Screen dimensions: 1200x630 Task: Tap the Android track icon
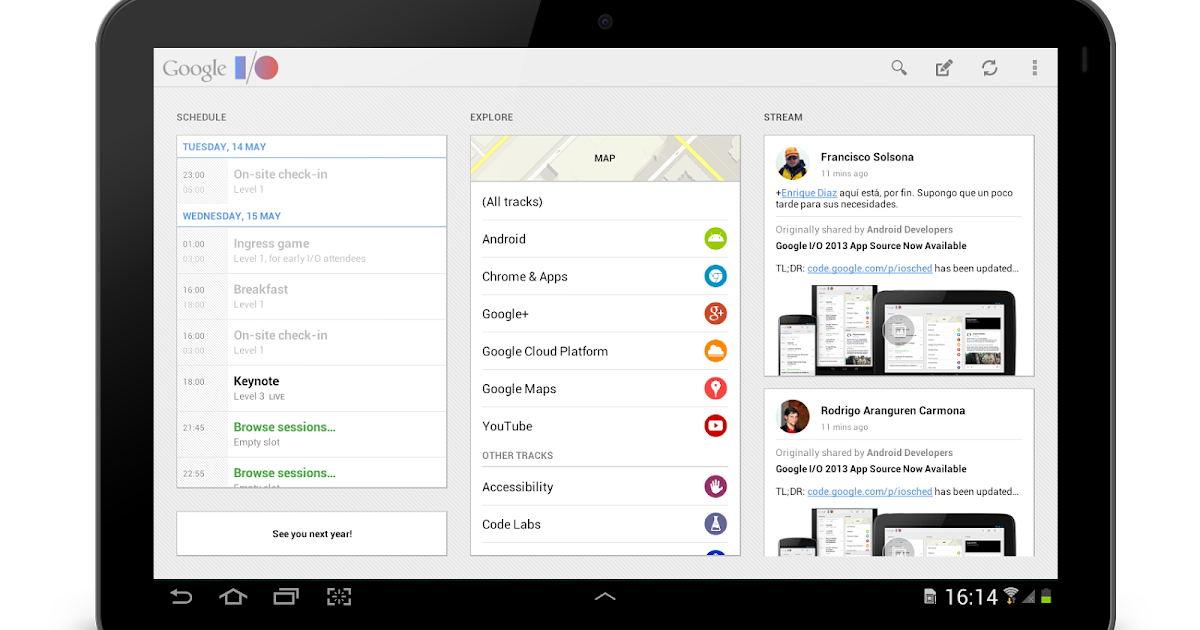pos(715,239)
